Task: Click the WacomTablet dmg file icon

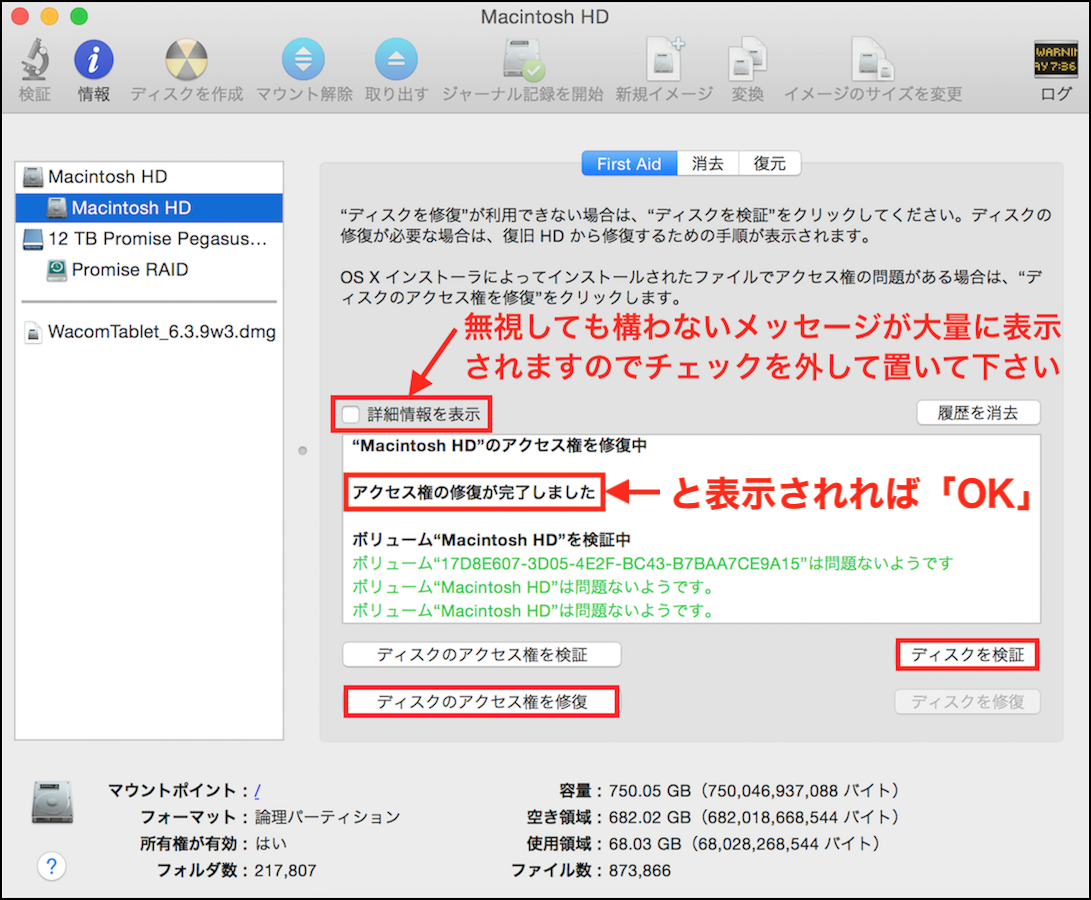Action: click(x=33, y=332)
